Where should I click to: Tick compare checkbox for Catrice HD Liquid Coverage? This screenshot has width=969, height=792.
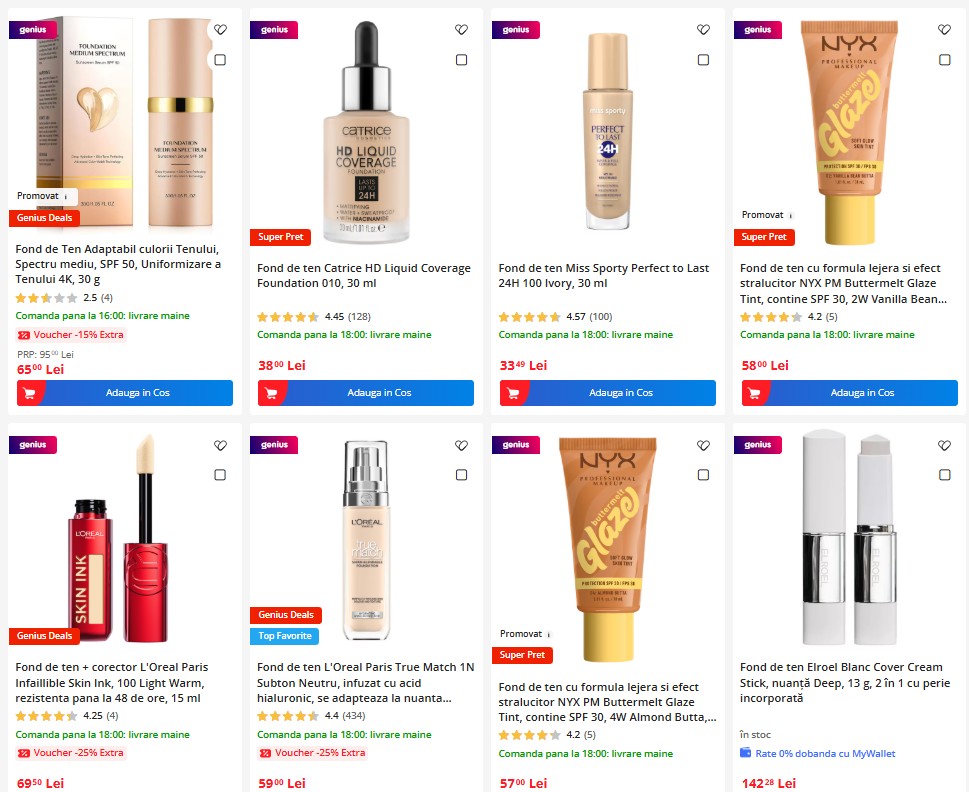tap(461, 60)
